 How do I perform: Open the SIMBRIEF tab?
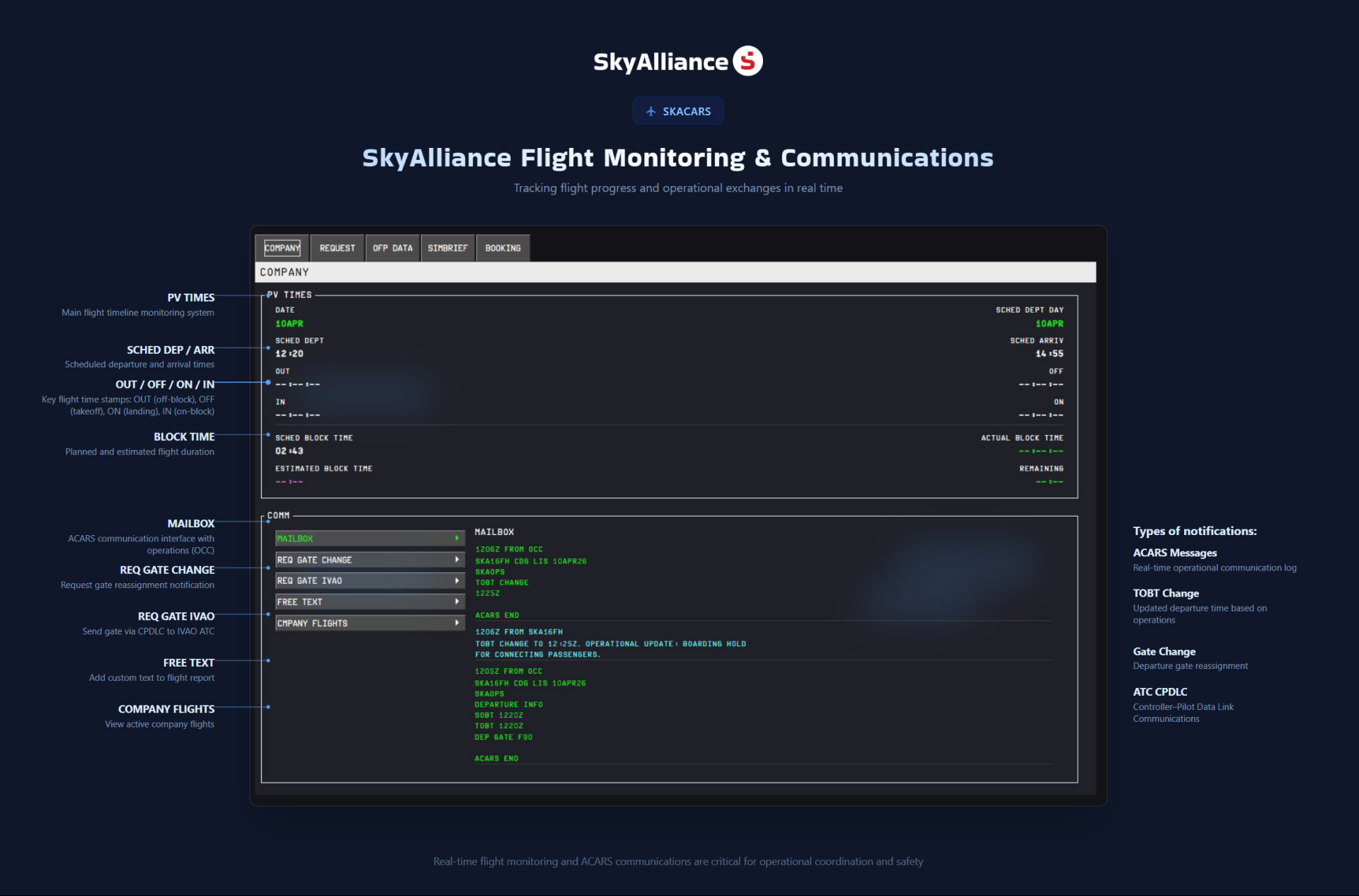[x=447, y=248]
